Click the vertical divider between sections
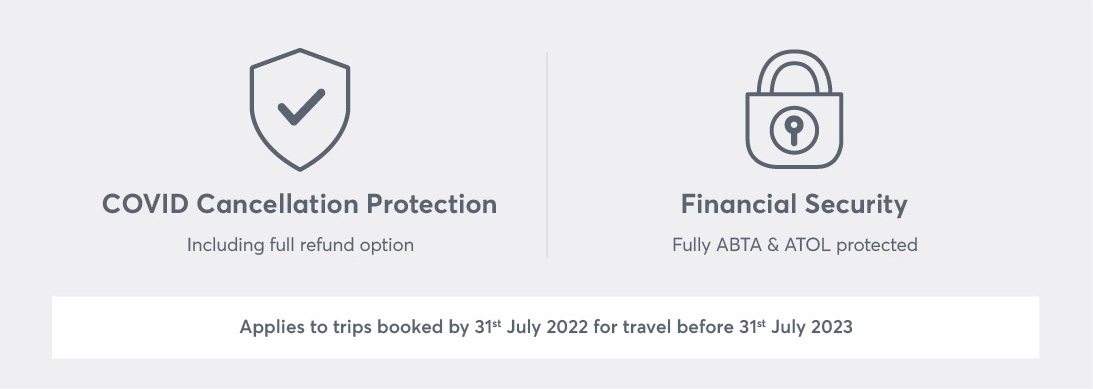 [x=547, y=154]
